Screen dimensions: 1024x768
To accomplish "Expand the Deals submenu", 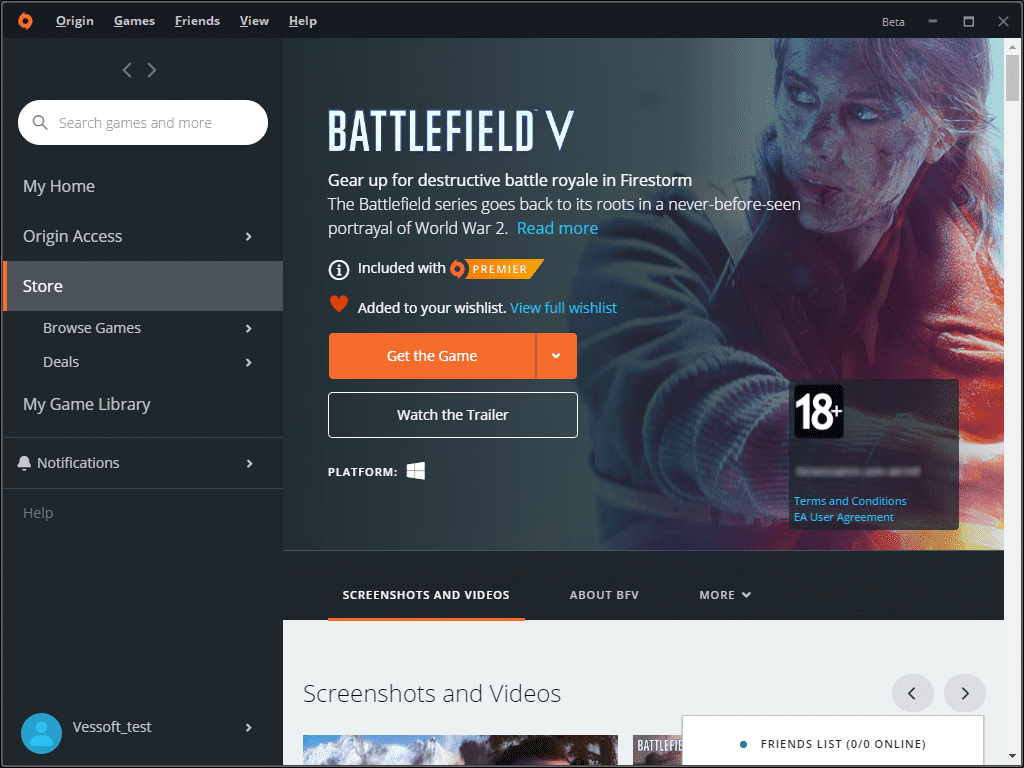I will click(x=248, y=362).
